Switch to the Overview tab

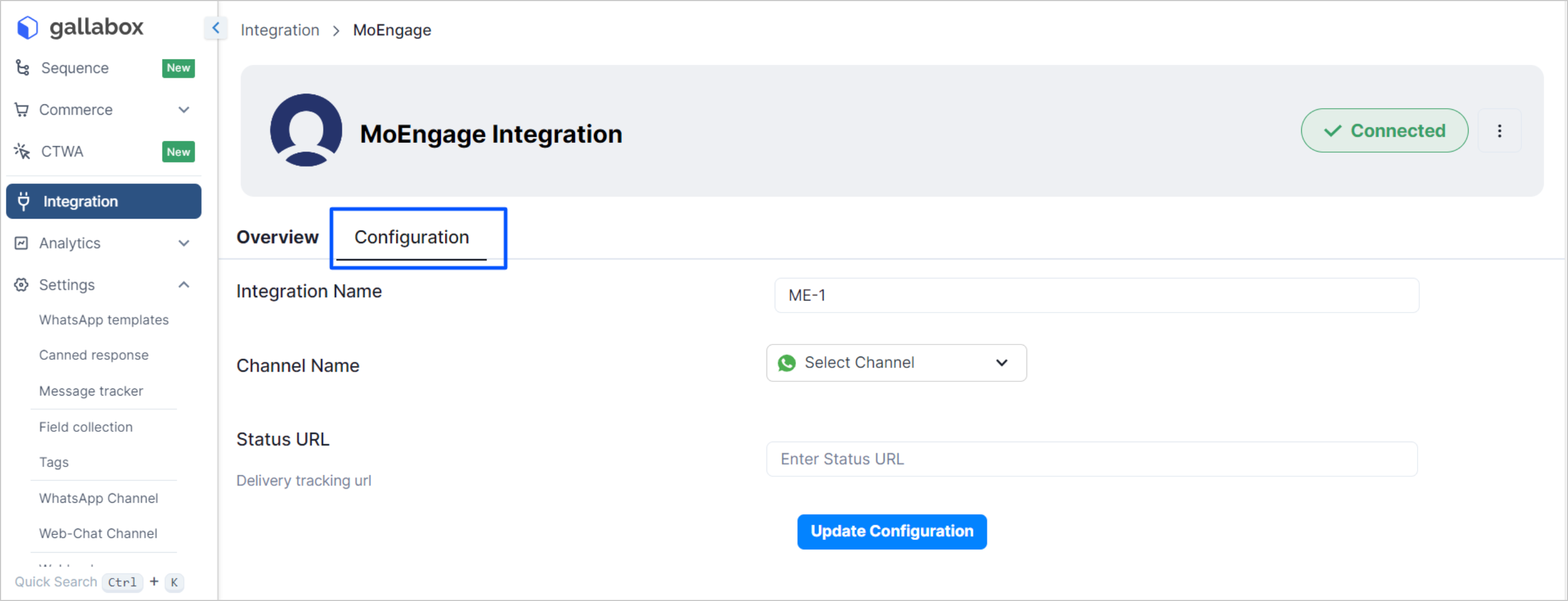(x=278, y=237)
